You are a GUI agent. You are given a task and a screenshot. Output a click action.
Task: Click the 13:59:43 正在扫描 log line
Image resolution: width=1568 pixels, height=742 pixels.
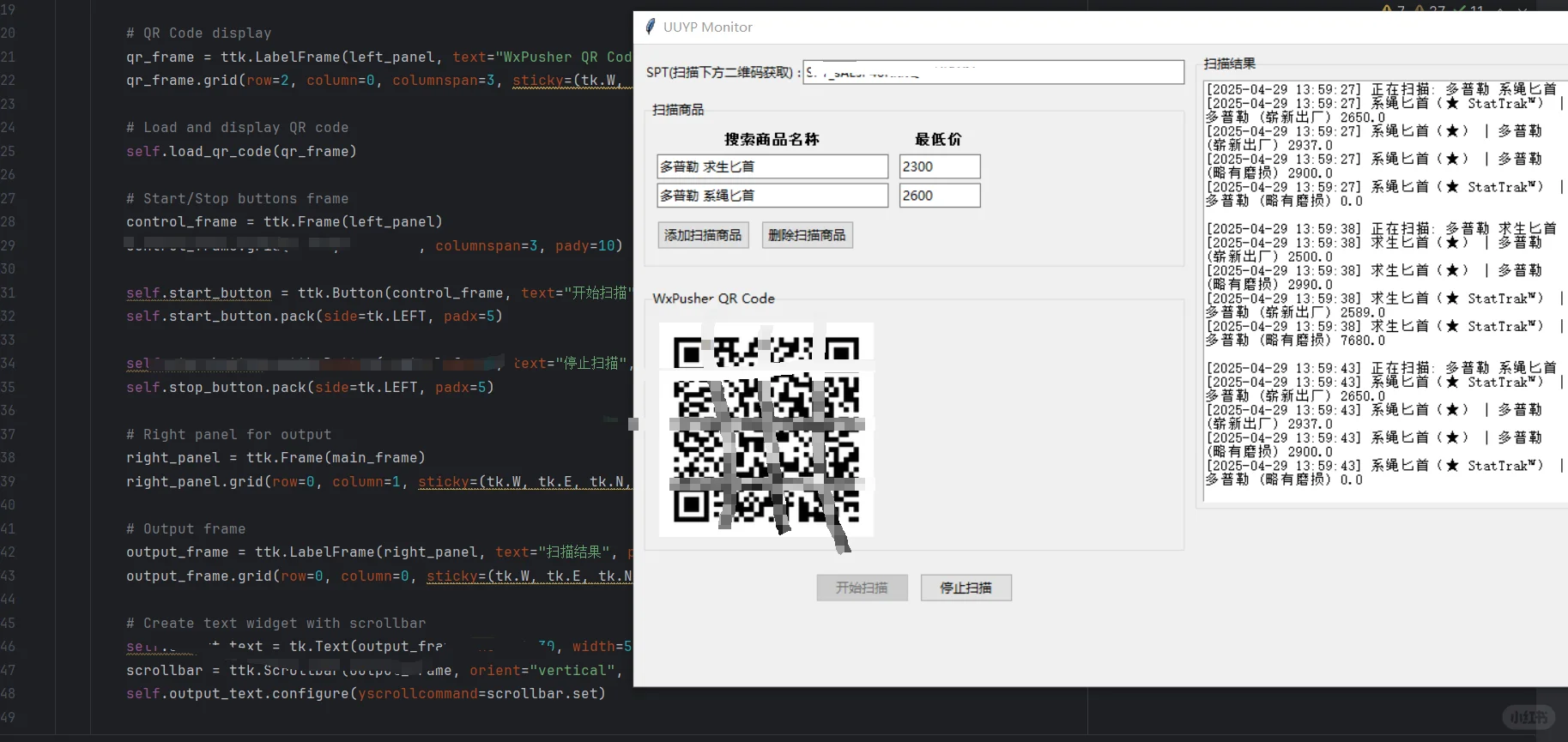click(x=1381, y=368)
